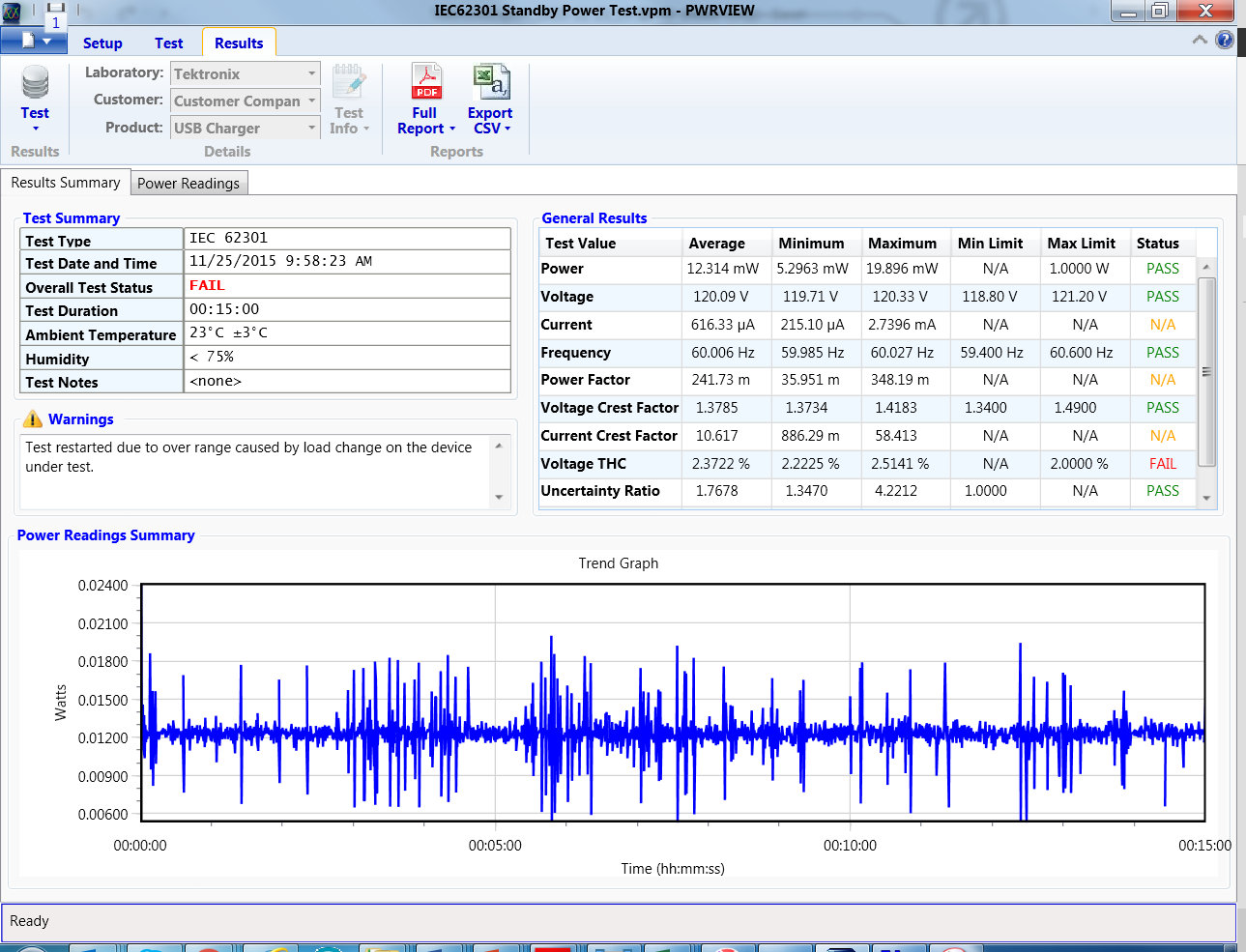Click the PWRVIEW app icon in title bar
This screenshot has height=952, width=1246.
[x=12, y=13]
